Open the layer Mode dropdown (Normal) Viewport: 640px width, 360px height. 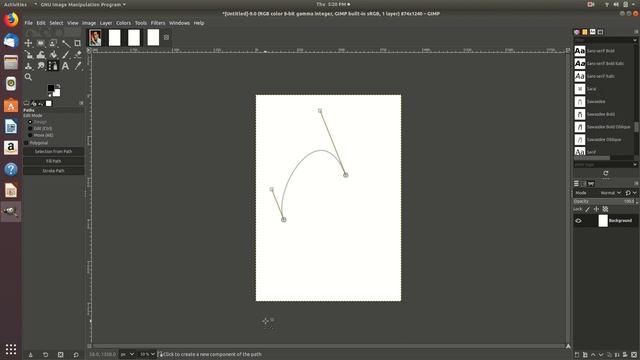610,193
